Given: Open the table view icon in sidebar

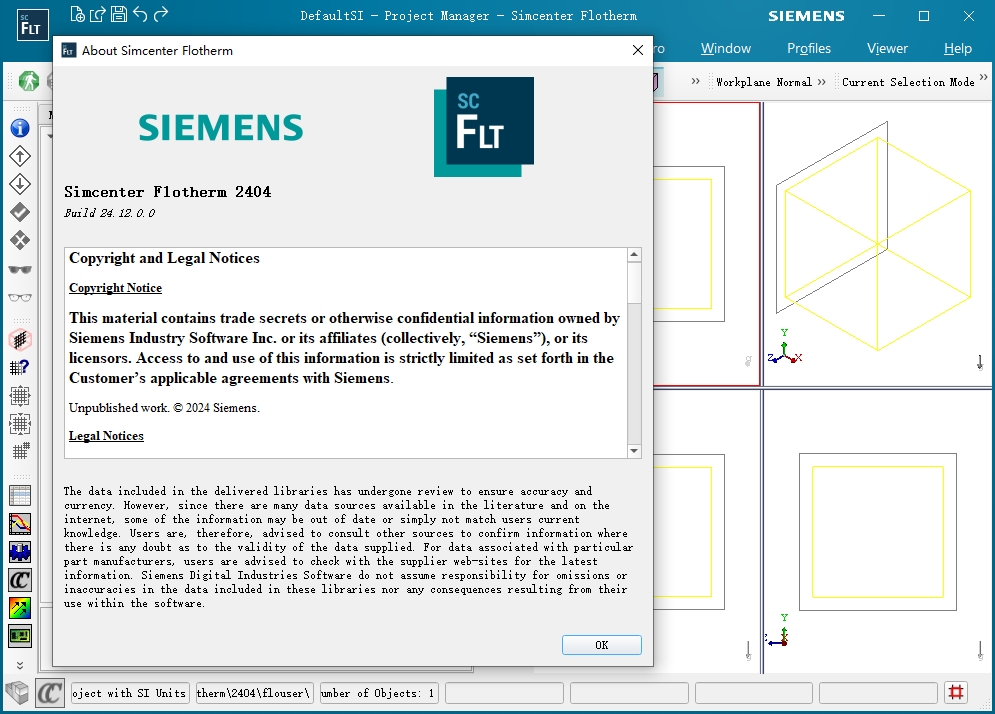Looking at the screenshot, I should [x=20, y=495].
